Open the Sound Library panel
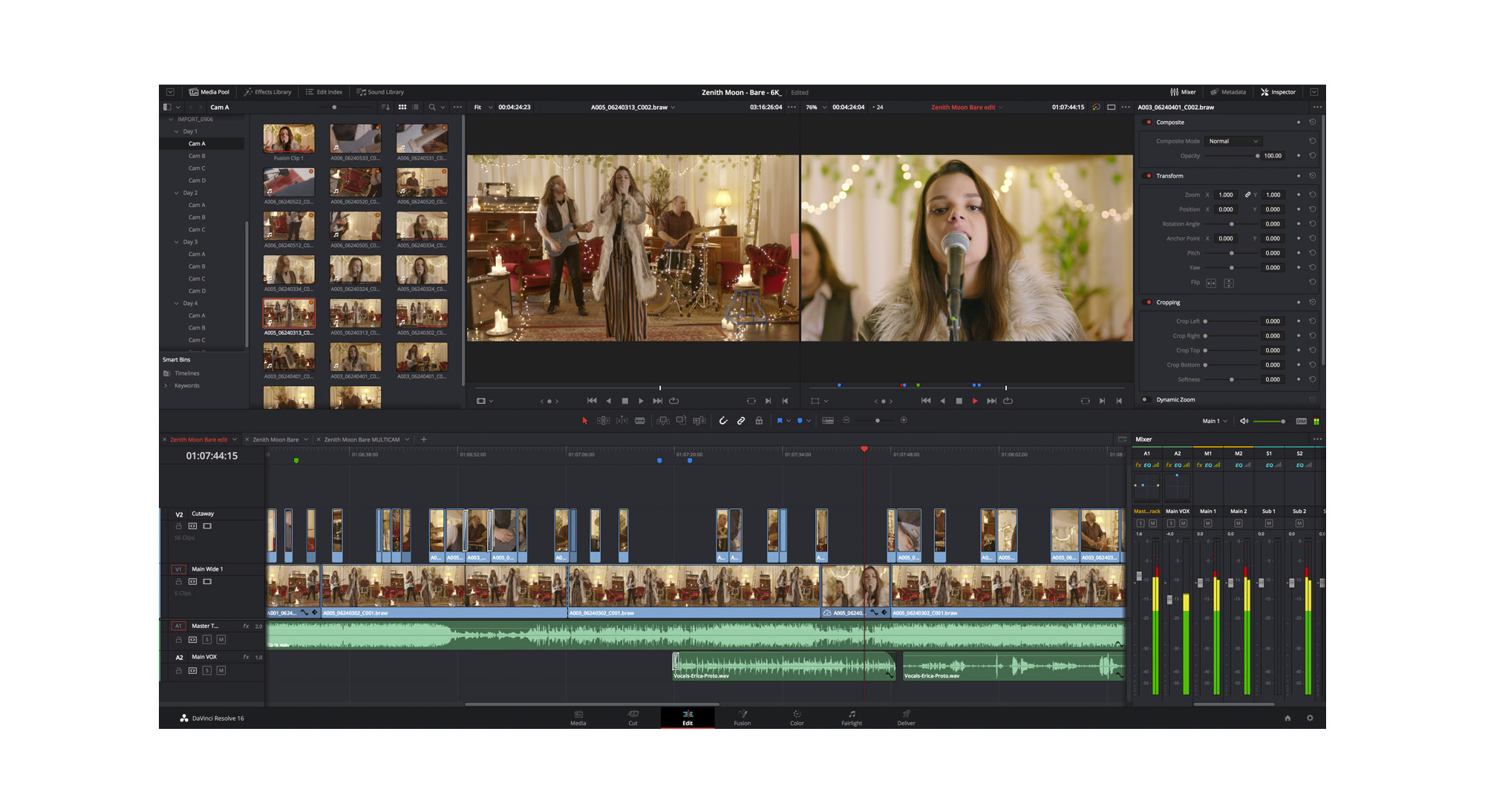 (x=380, y=92)
